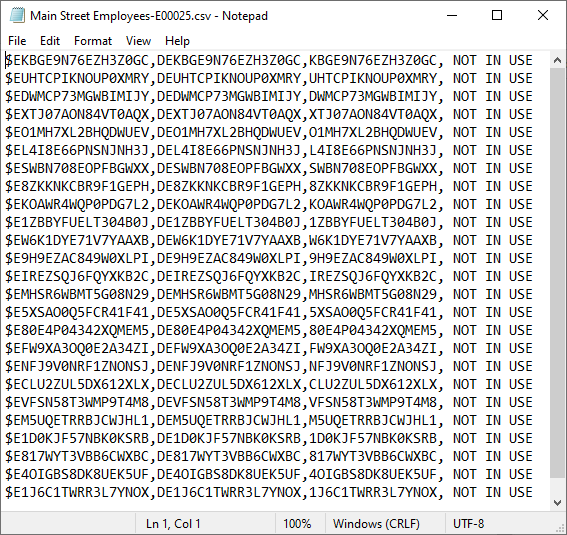Click the vertical scrollbar thumb
Screen dimensions: 567x535
(557, 272)
